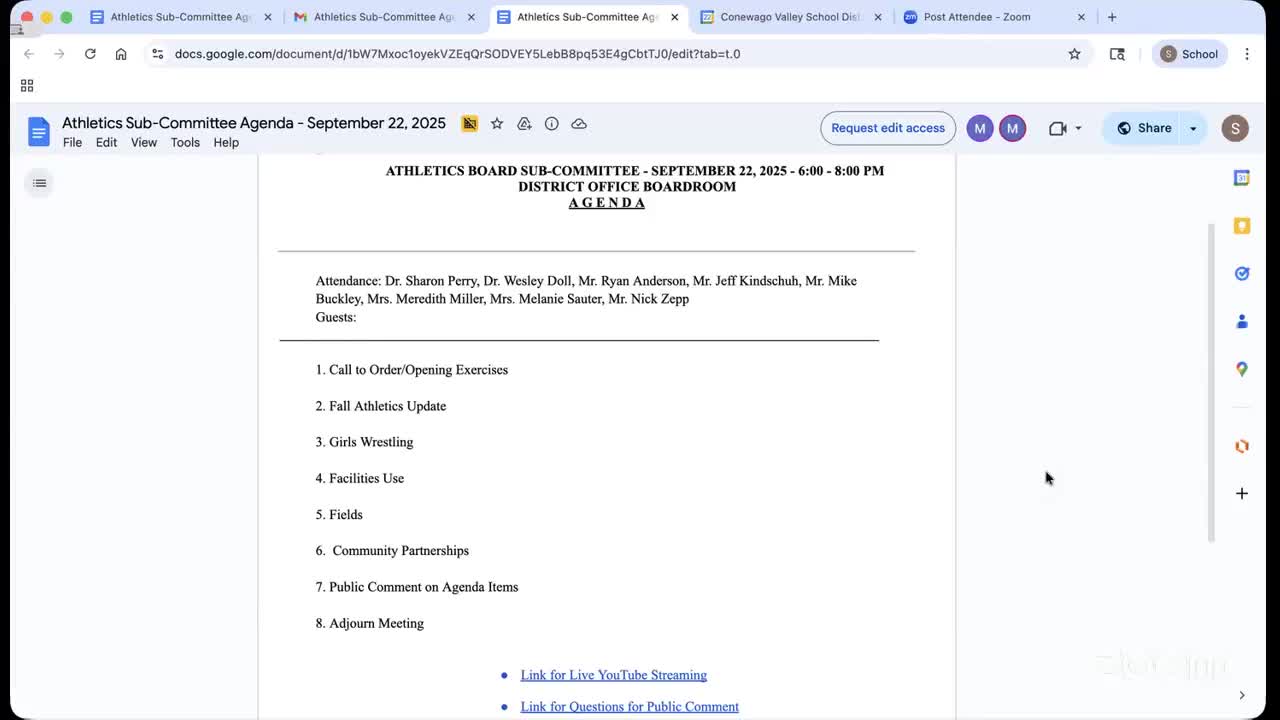Open the Tools menu

click(185, 143)
